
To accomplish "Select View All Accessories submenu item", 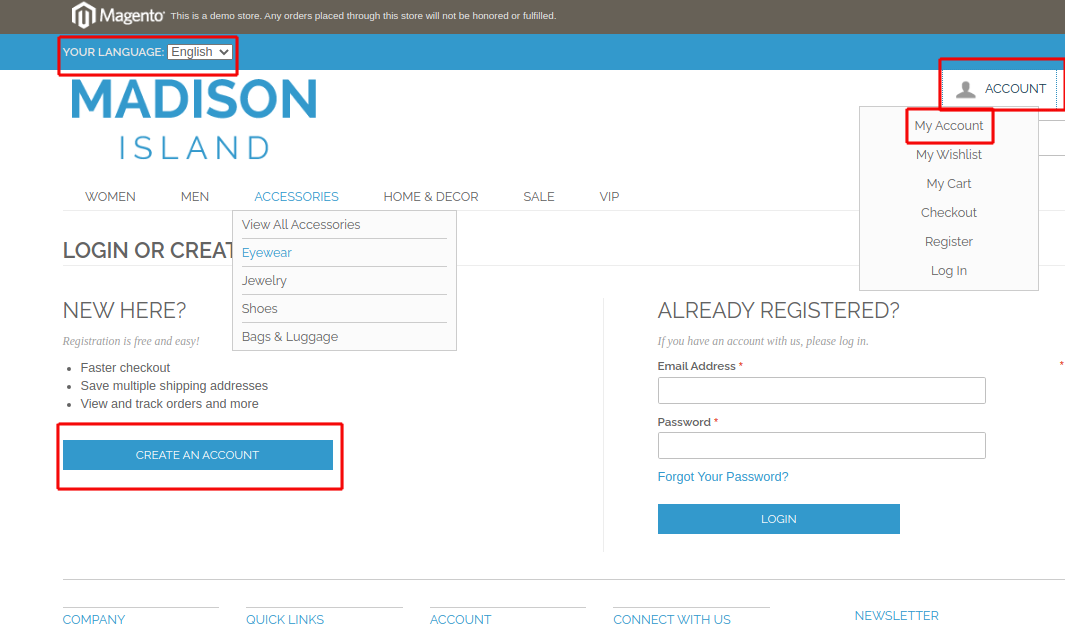I will click(x=301, y=225).
